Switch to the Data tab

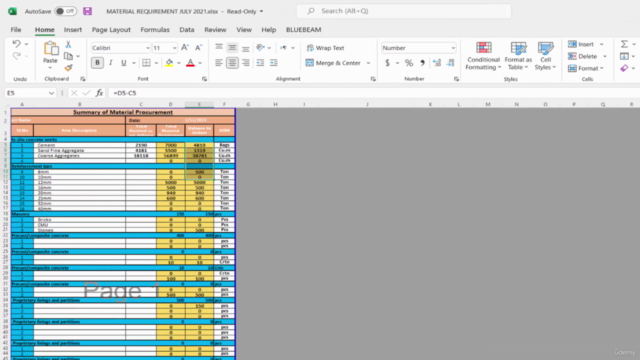[187, 29]
